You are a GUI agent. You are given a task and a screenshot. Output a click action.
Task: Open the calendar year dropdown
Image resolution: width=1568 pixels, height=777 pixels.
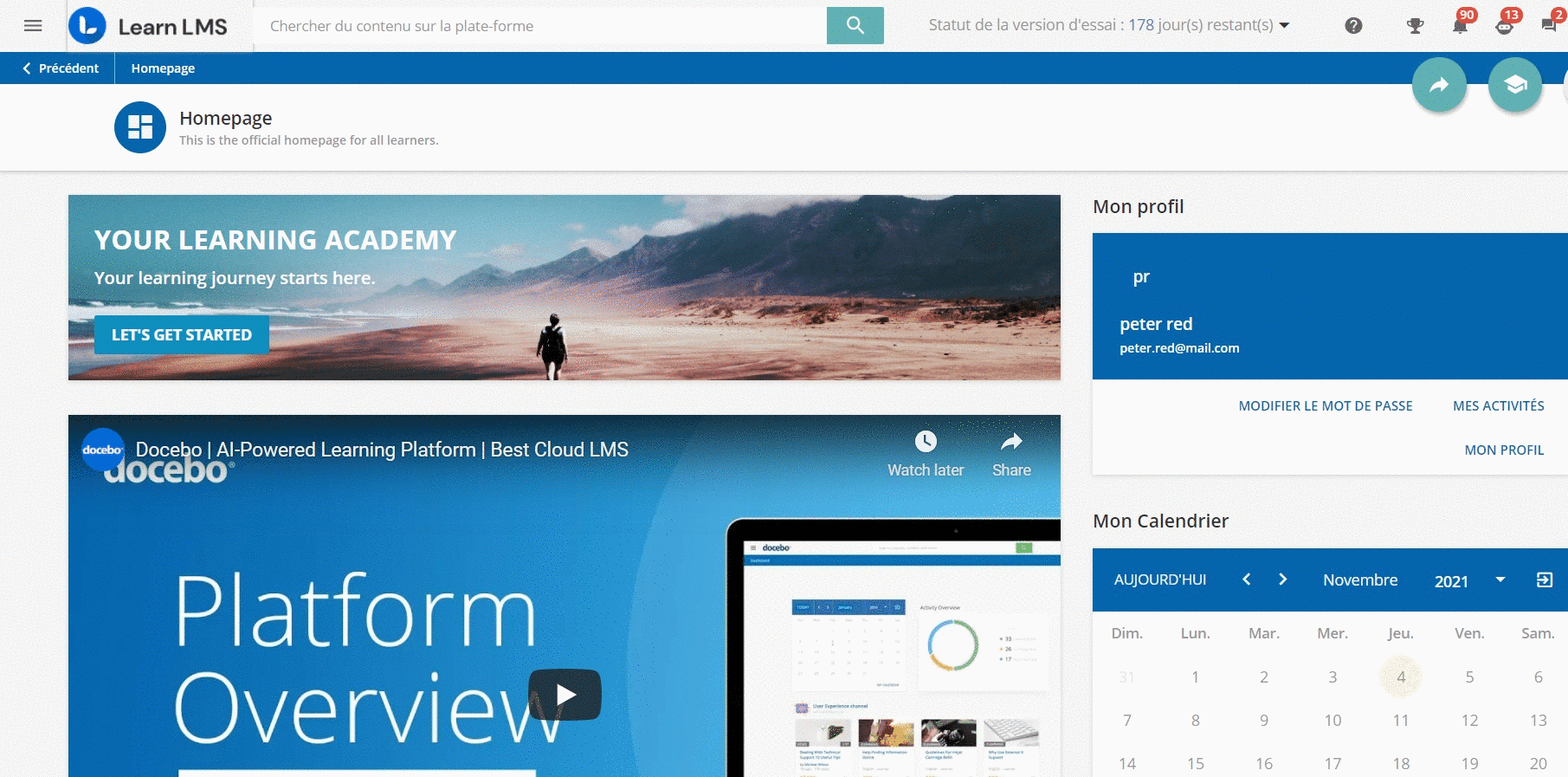1500,580
